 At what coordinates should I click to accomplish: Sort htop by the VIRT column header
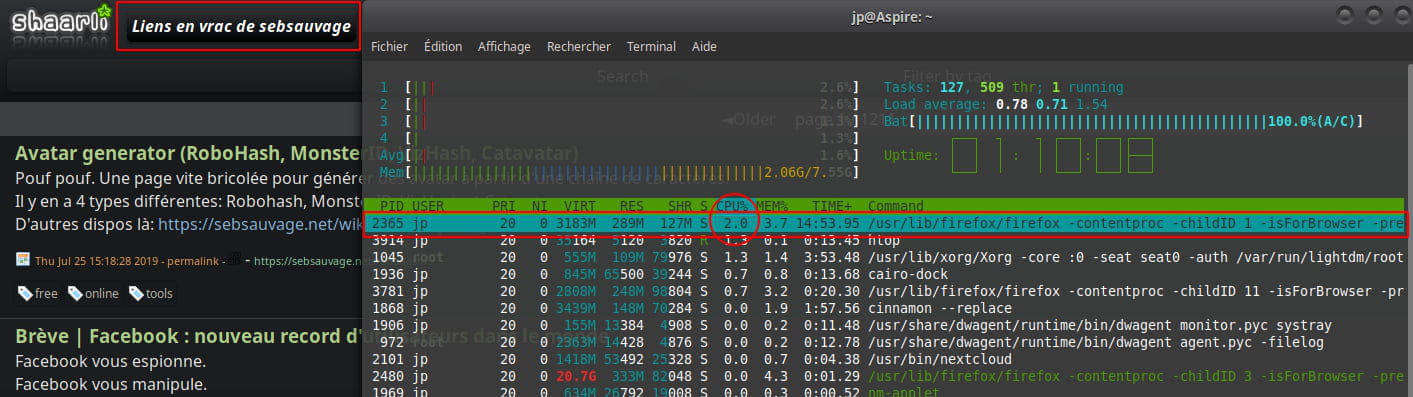click(580, 205)
